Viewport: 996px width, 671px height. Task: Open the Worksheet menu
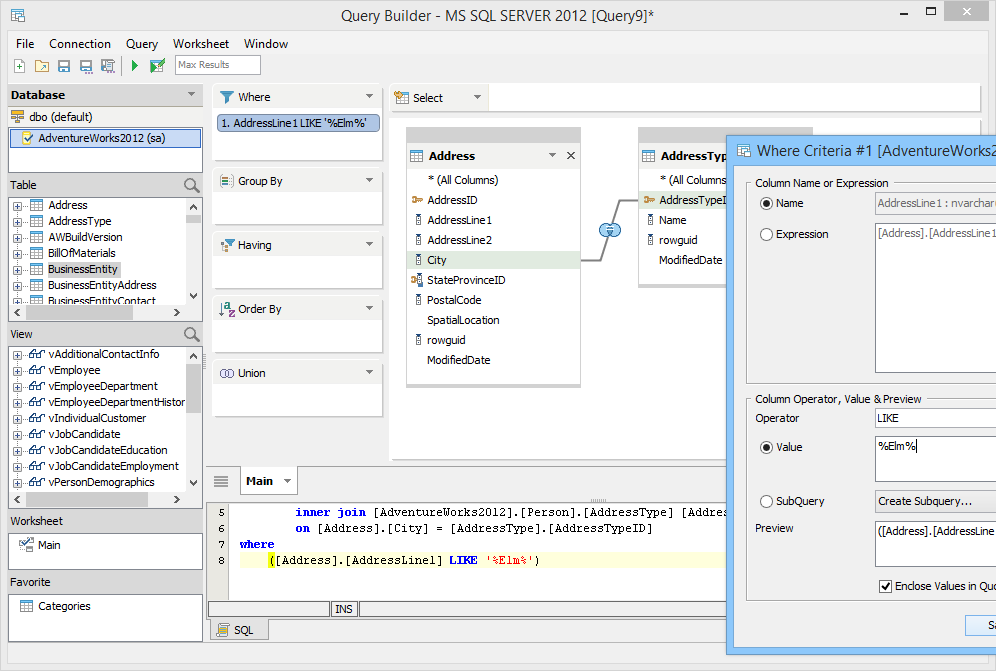(201, 44)
